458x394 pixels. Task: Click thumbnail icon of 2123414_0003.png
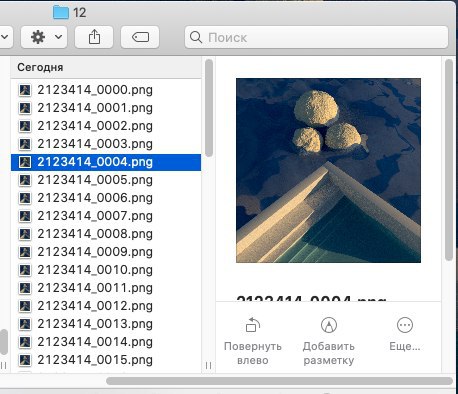tap(25, 144)
